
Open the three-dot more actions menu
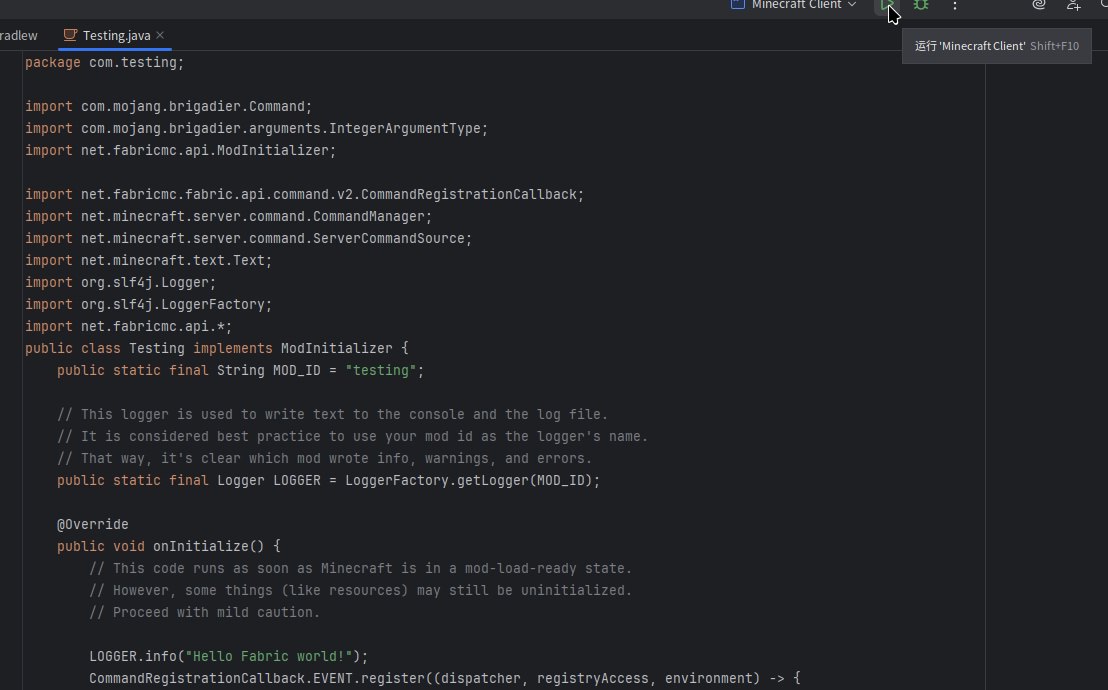pyautogui.click(x=955, y=6)
